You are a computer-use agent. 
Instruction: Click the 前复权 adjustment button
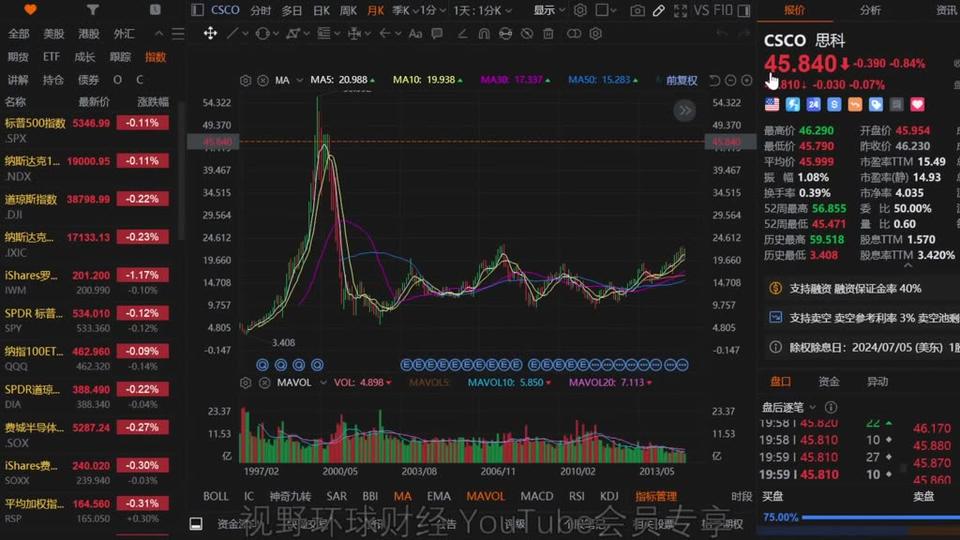(x=681, y=80)
